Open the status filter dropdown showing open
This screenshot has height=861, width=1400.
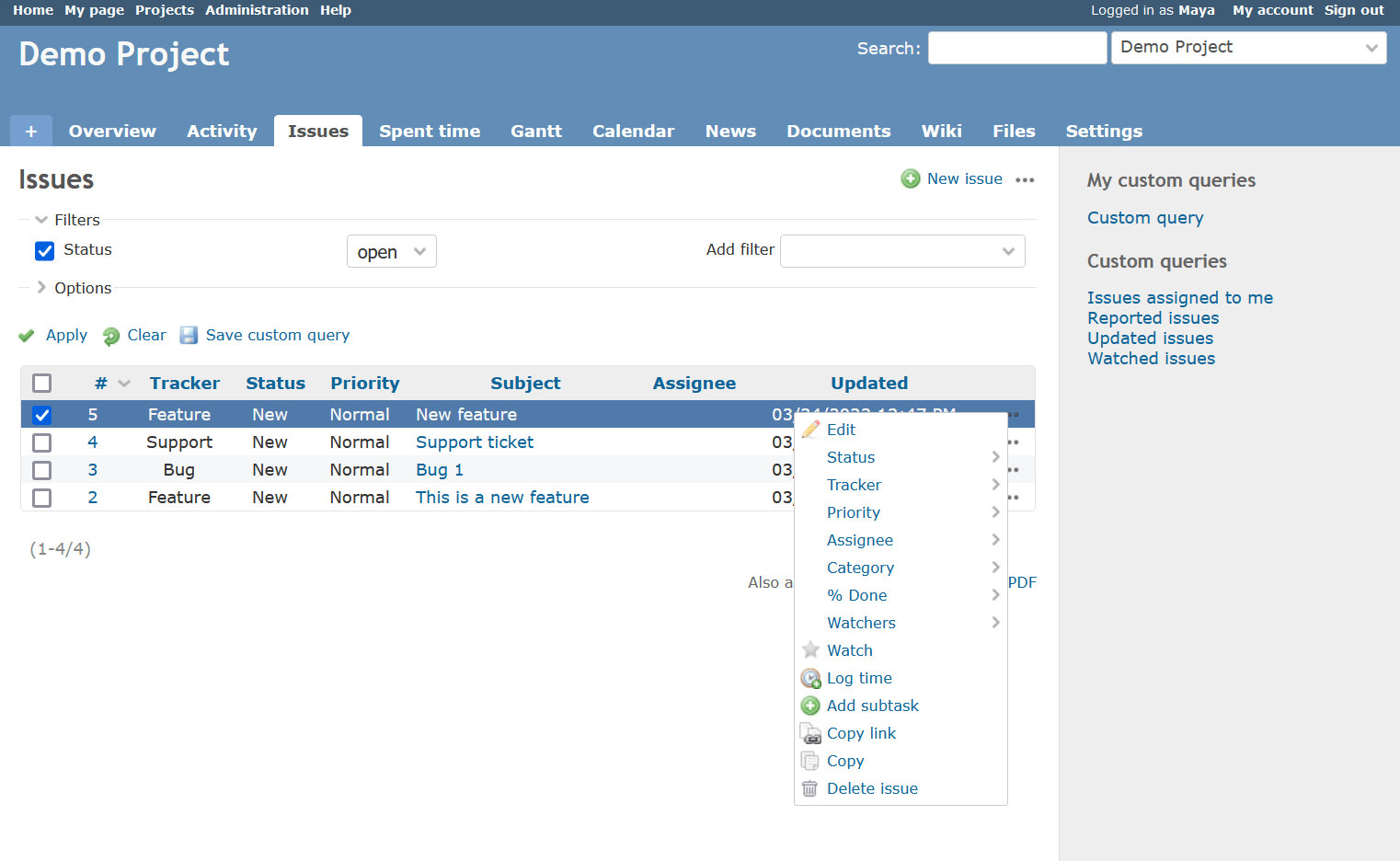pyautogui.click(x=391, y=250)
